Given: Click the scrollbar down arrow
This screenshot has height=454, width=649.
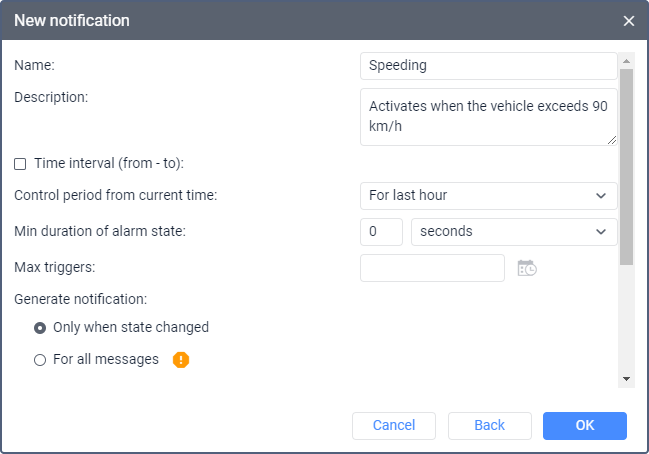Looking at the screenshot, I should pos(626,379).
